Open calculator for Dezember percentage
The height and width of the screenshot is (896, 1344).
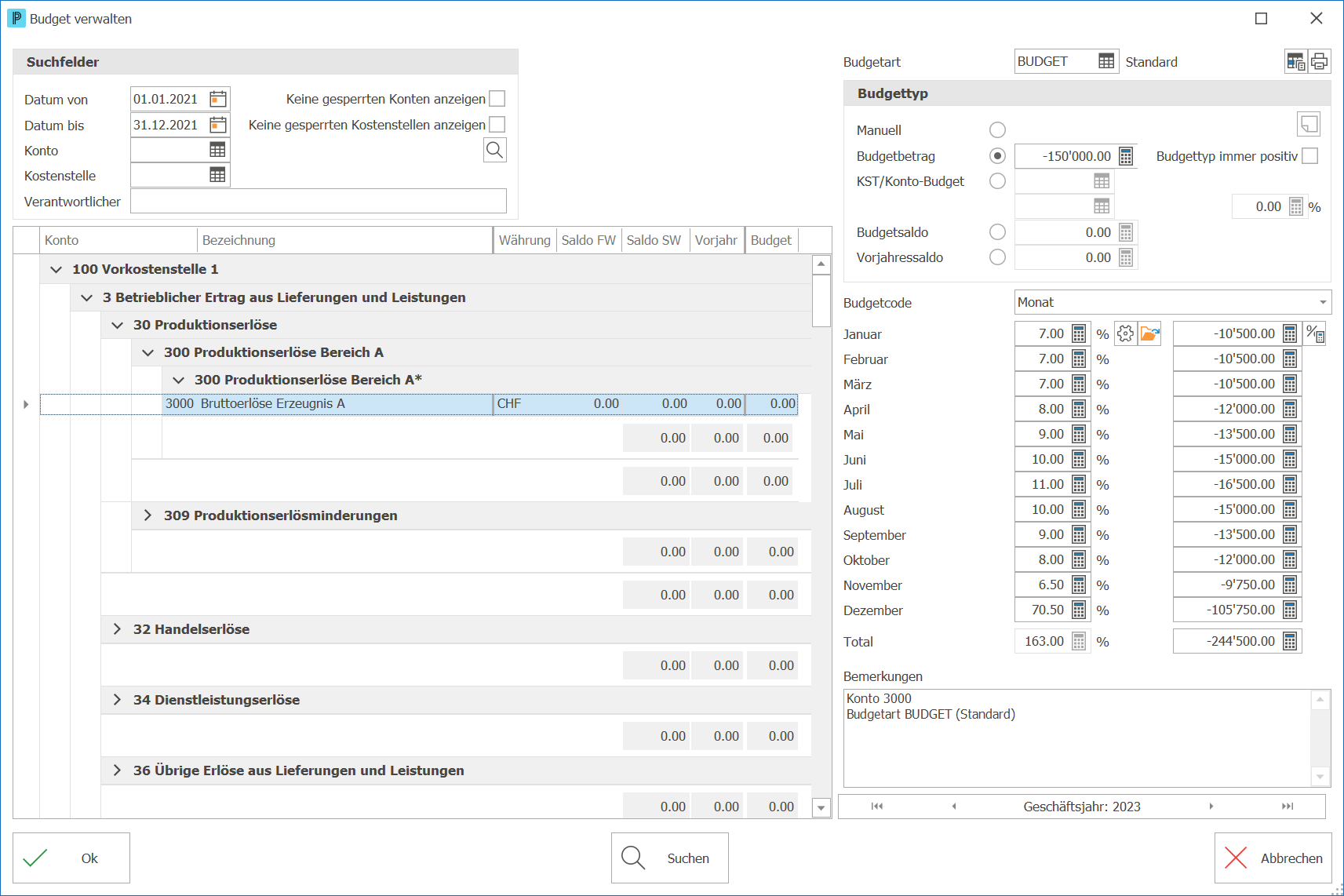(x=1079, y=610)
